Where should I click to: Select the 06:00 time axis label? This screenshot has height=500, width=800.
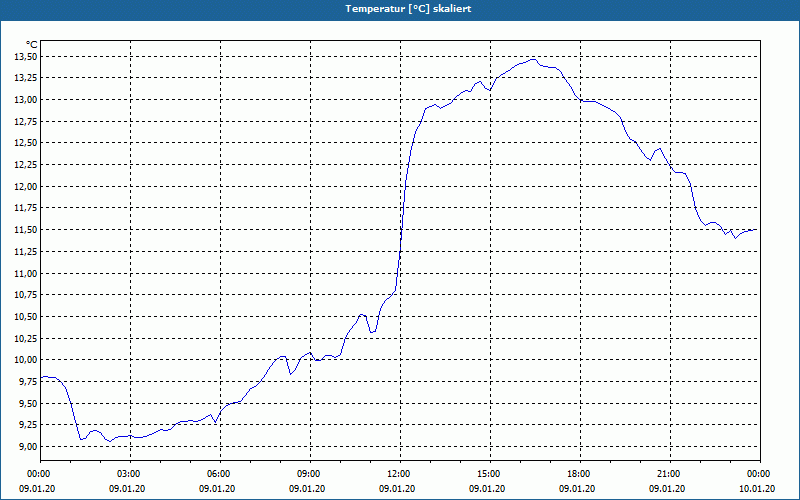220,474
